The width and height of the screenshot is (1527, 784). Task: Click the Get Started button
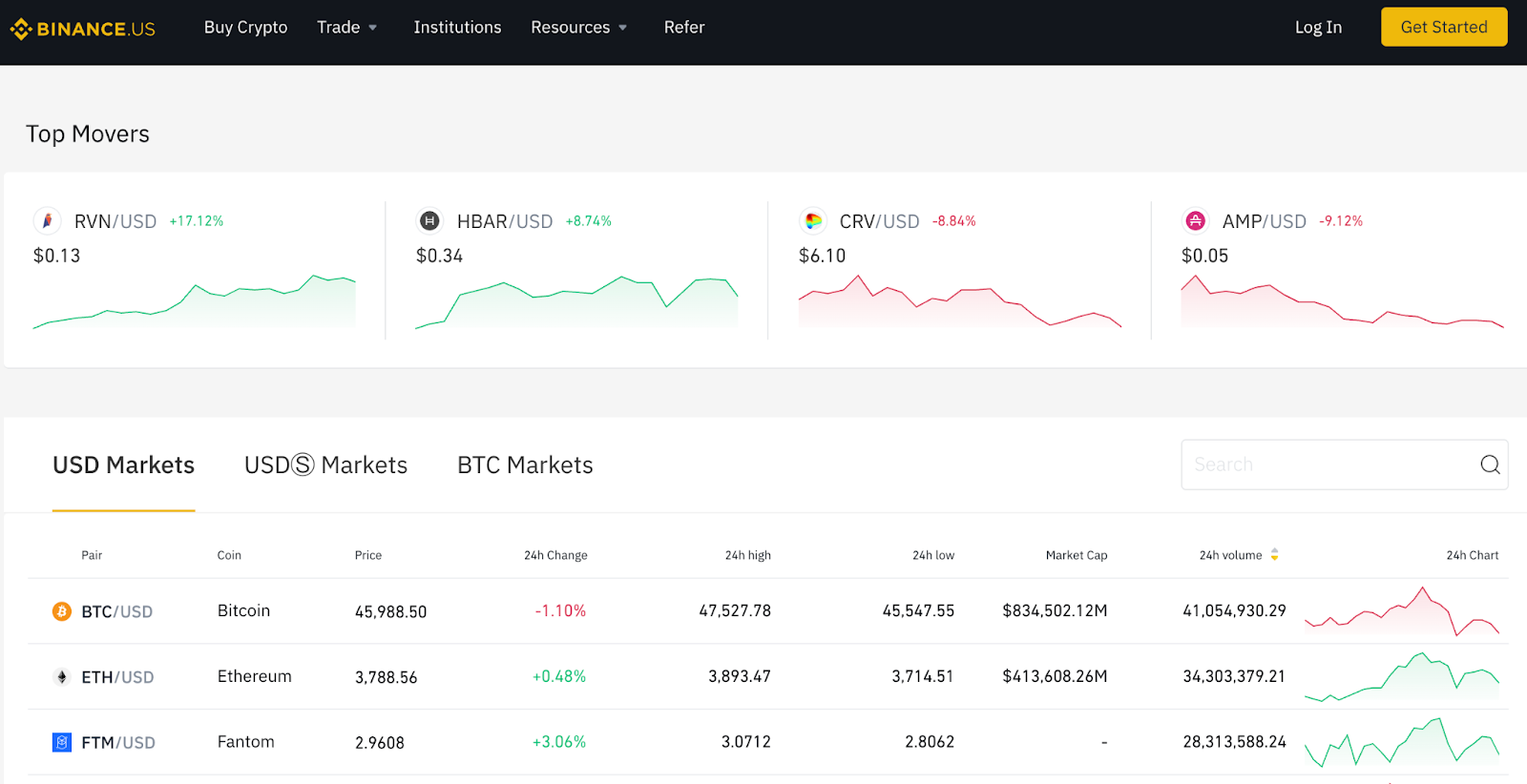coord(1443,28)
